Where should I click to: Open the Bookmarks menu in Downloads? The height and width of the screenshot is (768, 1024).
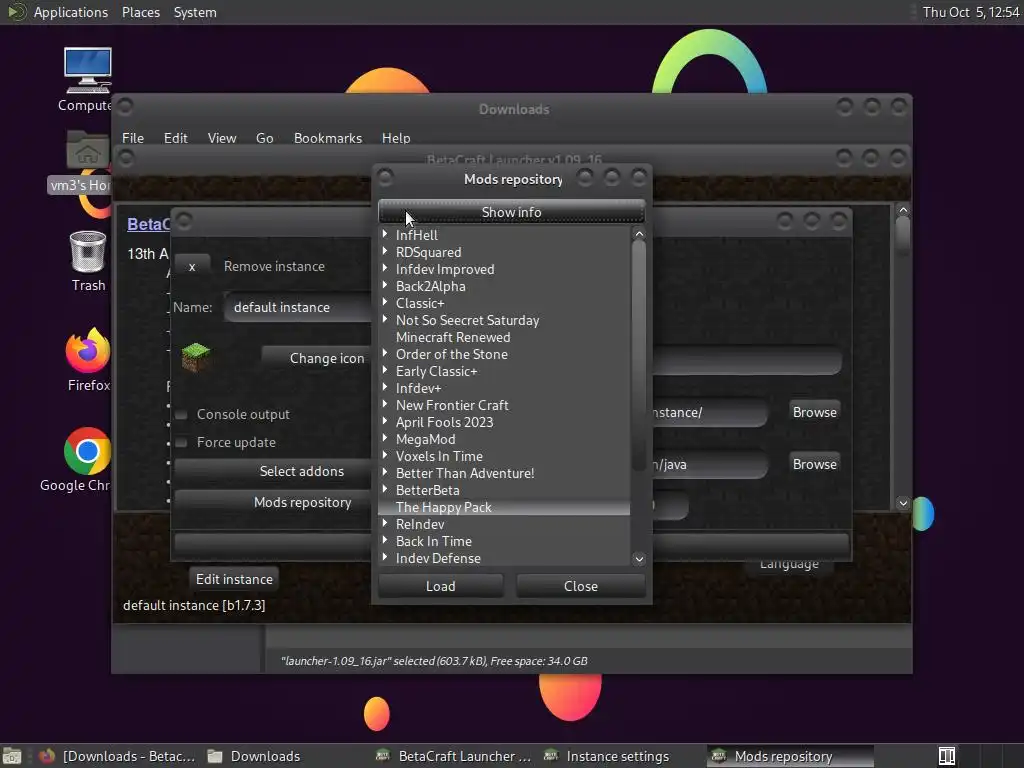328,138
